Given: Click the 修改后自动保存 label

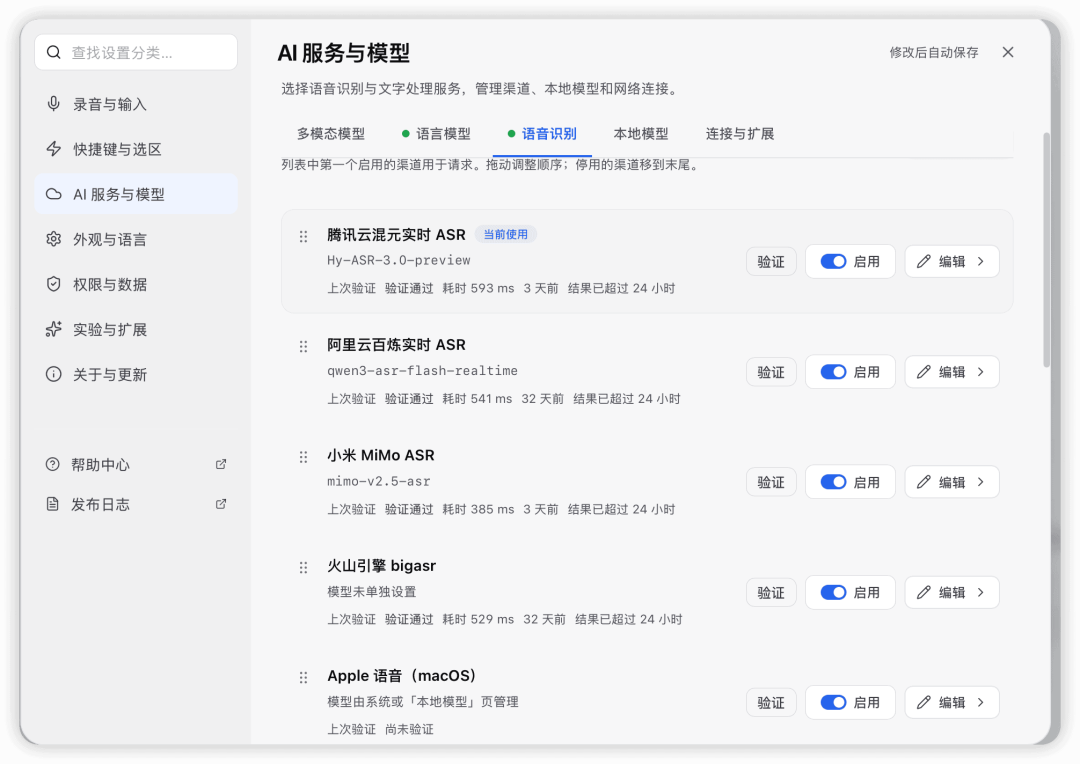Looking at the screenshot, I should 933,52.
